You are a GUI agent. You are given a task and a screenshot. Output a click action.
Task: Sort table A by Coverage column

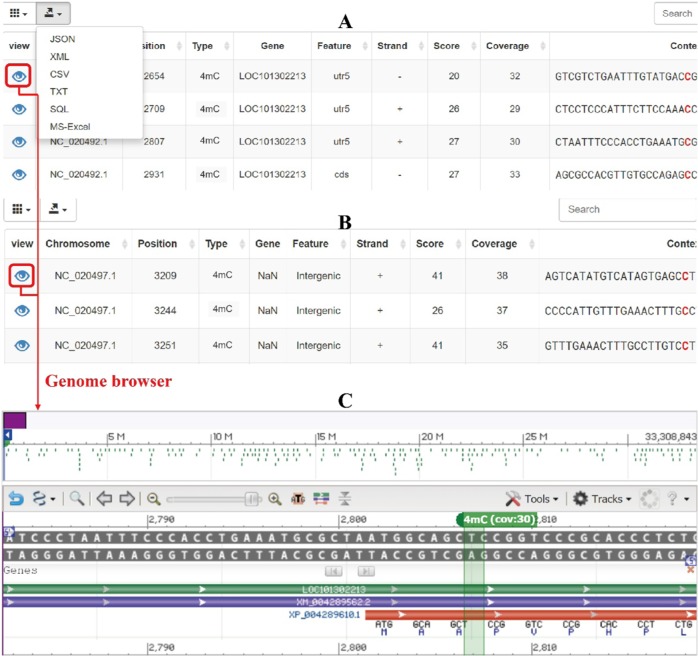pos(515,46)
